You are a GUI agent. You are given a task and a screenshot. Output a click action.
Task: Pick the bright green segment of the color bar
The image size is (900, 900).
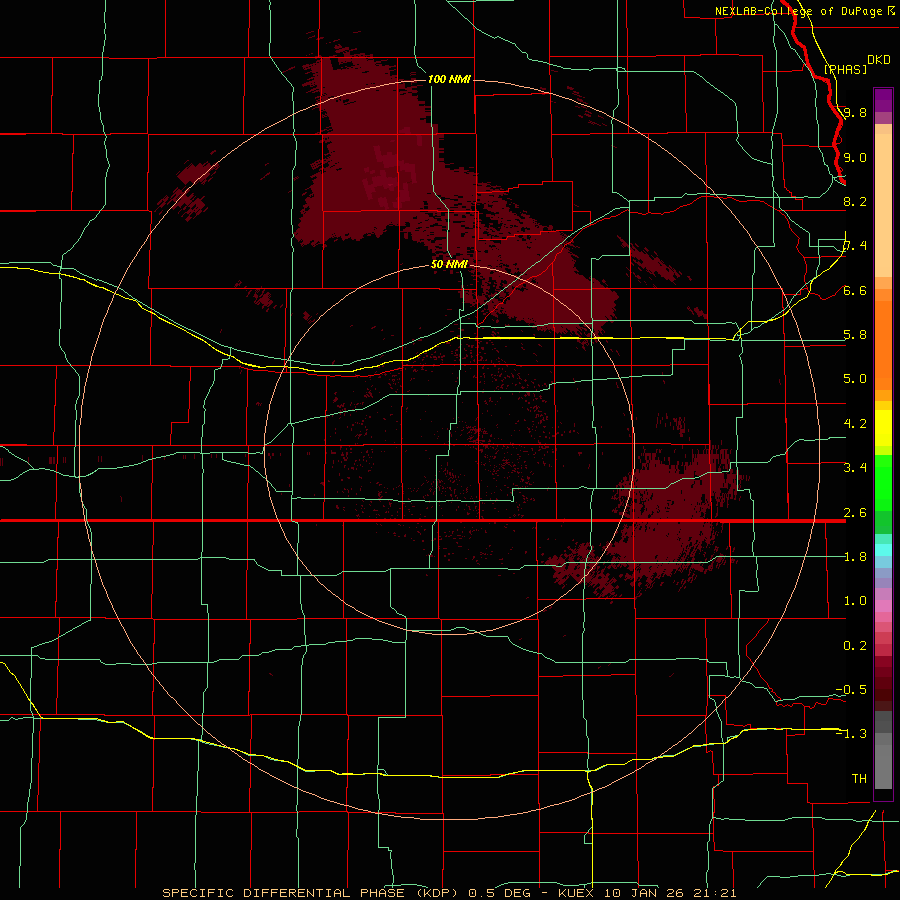pos(883,482)
